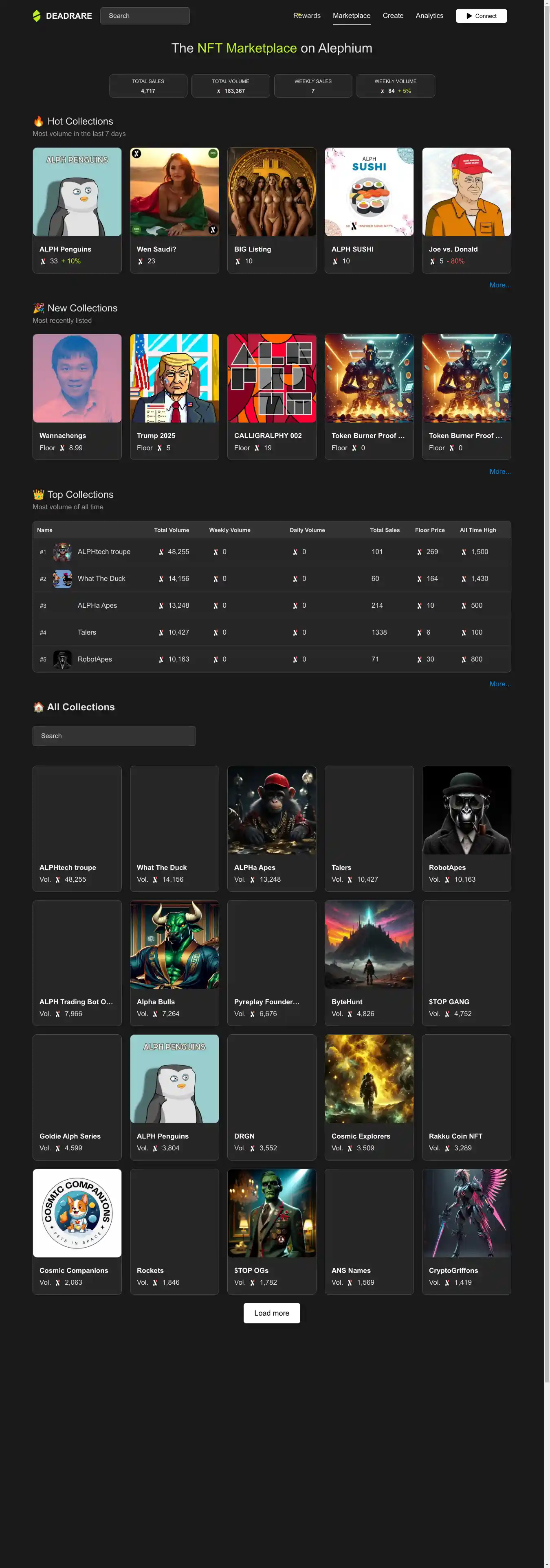Open the Rewards page
Screen dimensions: 550x1568
[306, 16]
